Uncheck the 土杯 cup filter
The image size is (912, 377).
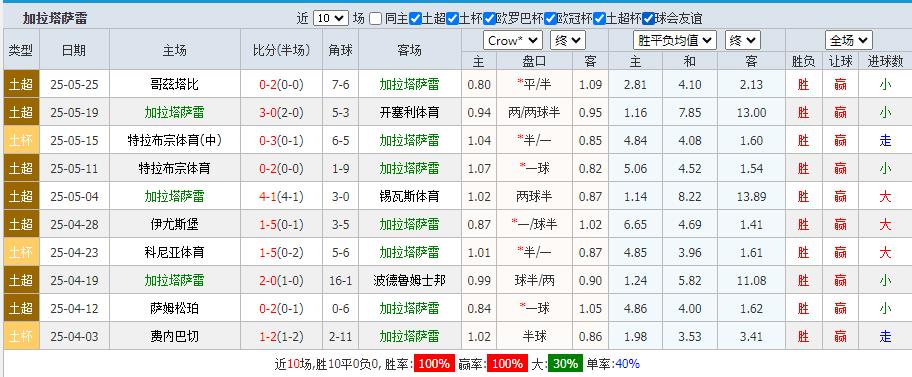(453, 19)
